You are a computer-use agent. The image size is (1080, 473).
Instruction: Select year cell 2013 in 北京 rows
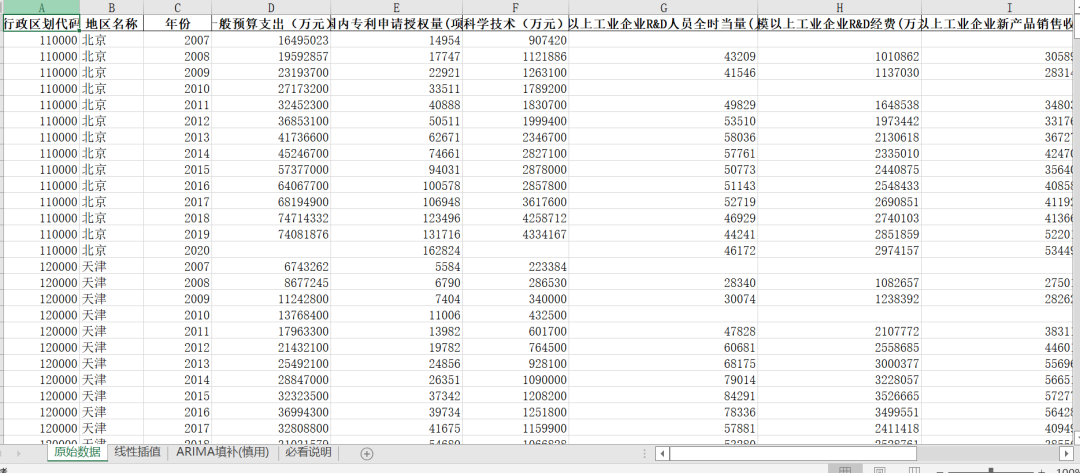pyautogui.click(x=178, y=137)
